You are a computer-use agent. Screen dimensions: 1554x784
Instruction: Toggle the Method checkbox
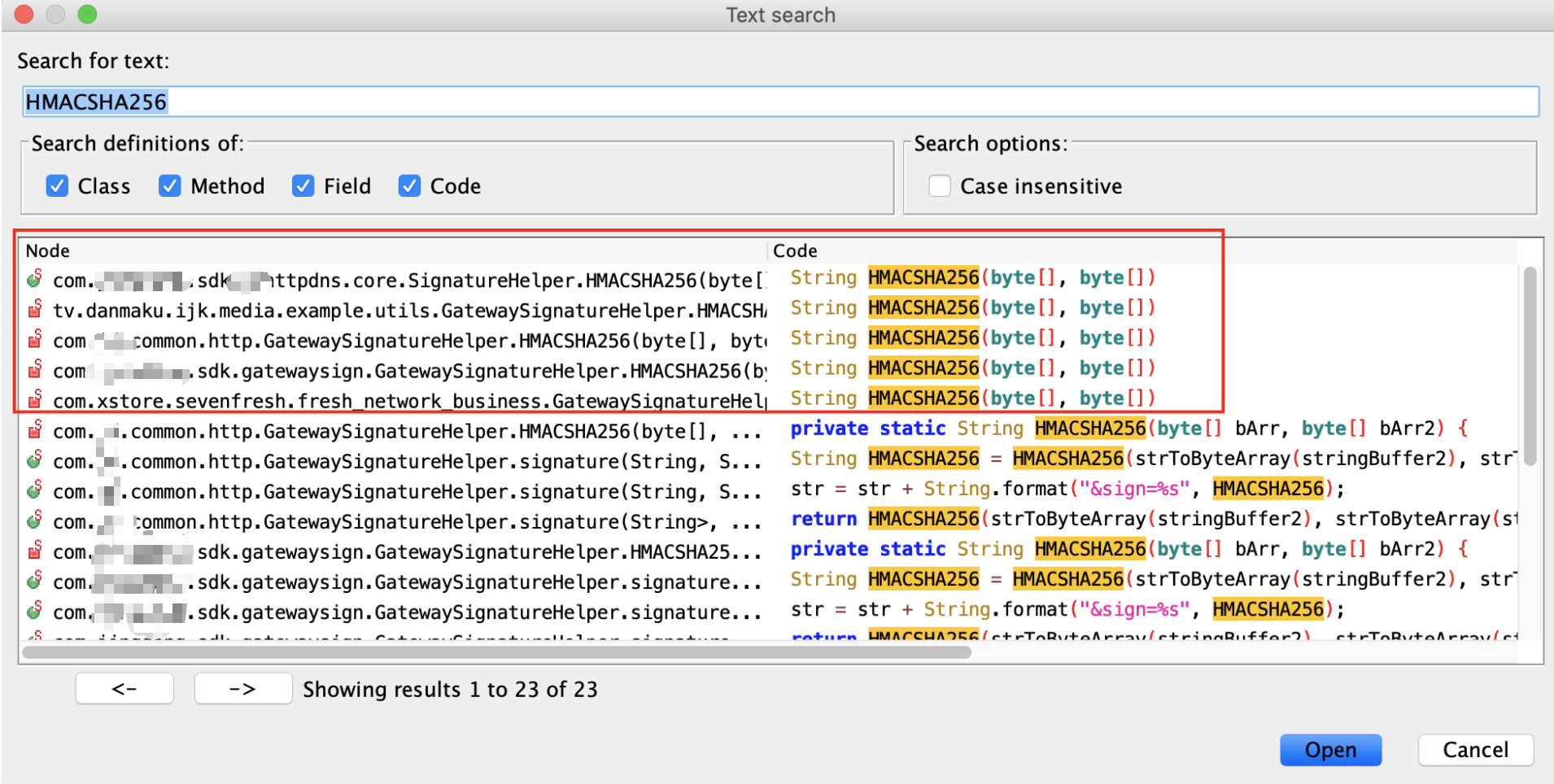(x=169, y=186)
